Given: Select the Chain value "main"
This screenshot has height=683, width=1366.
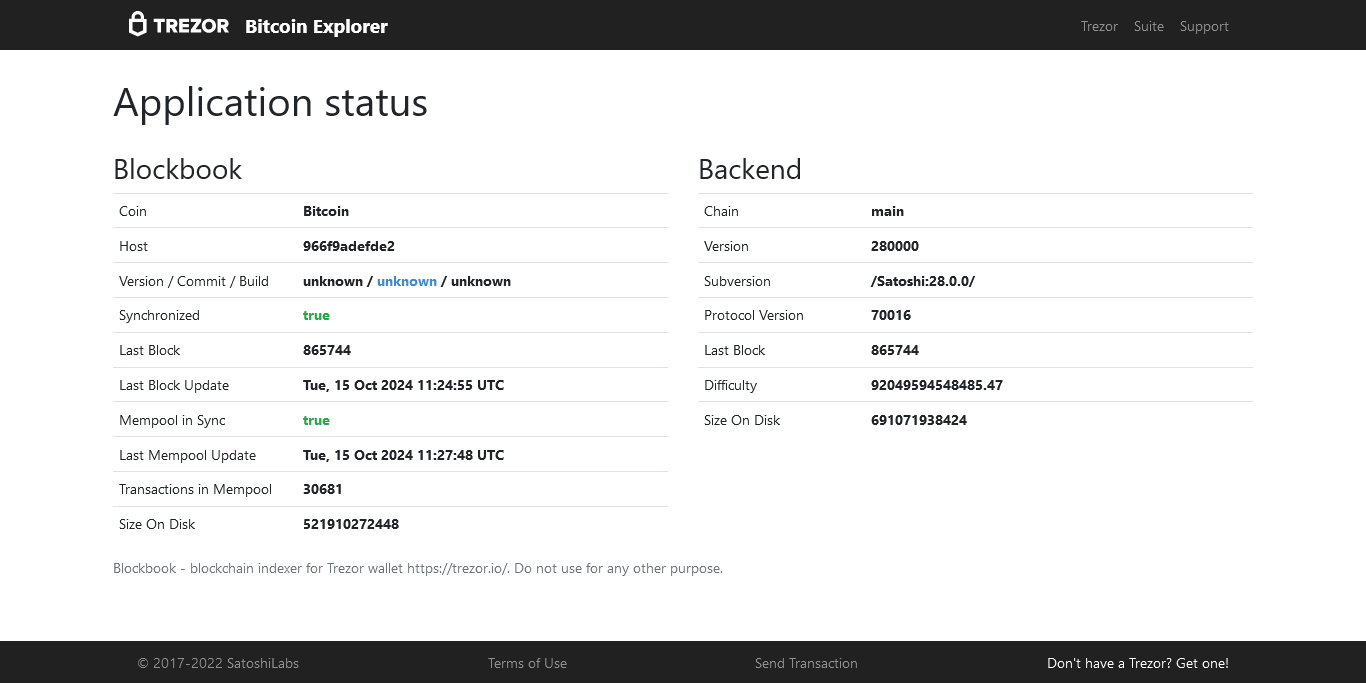Looking at the screenshot, I should tap(888, 211).
